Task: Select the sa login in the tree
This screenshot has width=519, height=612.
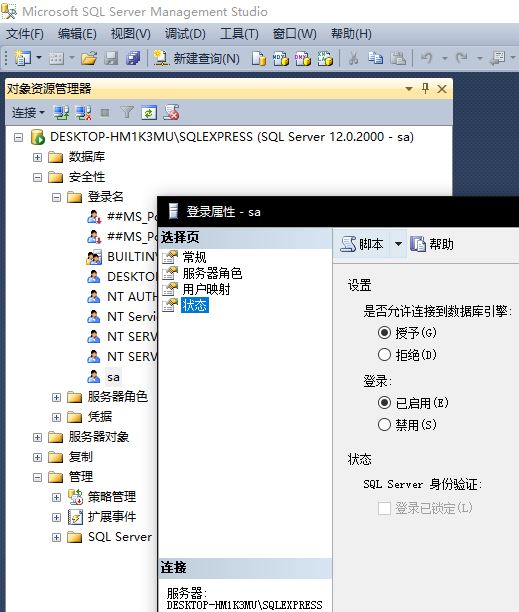Action: pos(113,377)
